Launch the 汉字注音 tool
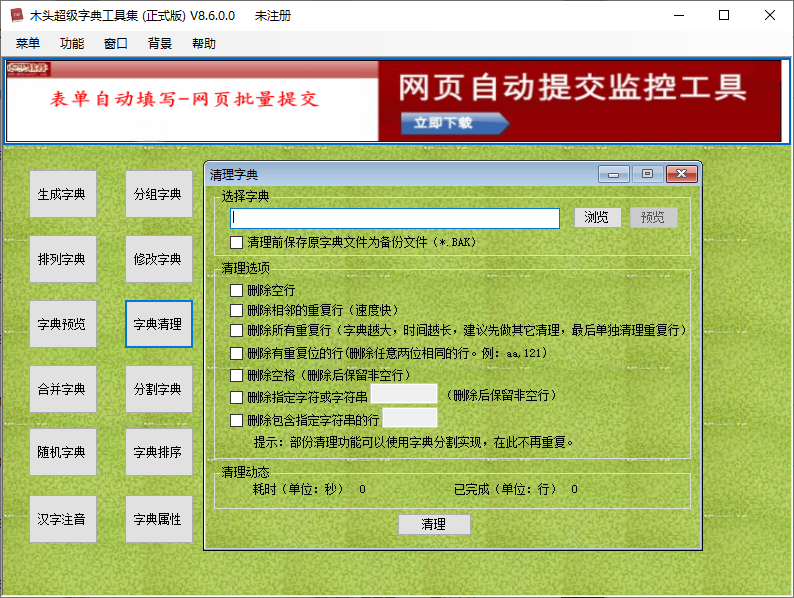The image size is (794, 598). coord(63,519)
